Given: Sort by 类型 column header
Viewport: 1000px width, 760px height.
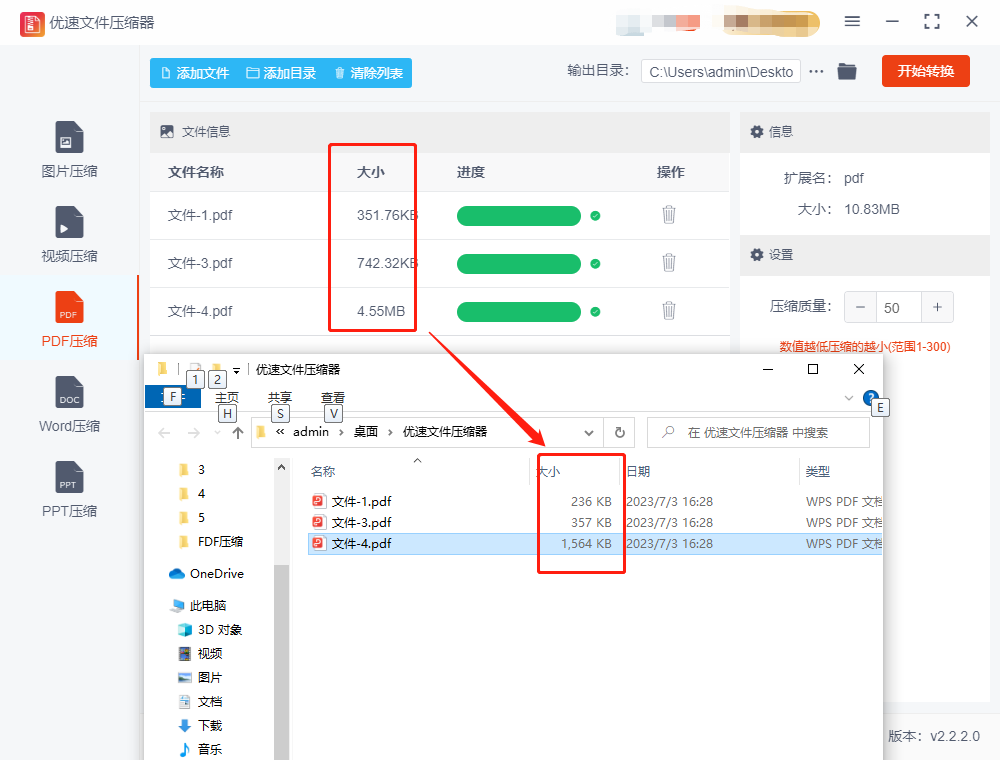Looking at the screenshot, I should point(817,472).
